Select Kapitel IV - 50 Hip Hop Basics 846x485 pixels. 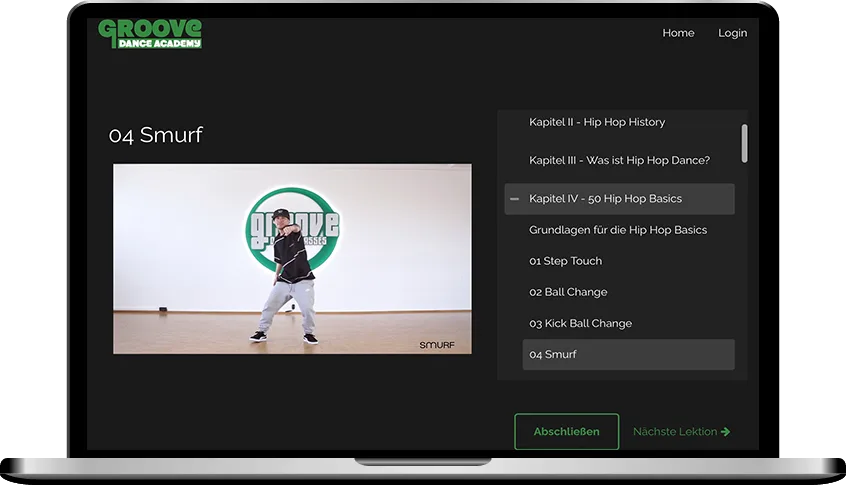tap(619, 199)
